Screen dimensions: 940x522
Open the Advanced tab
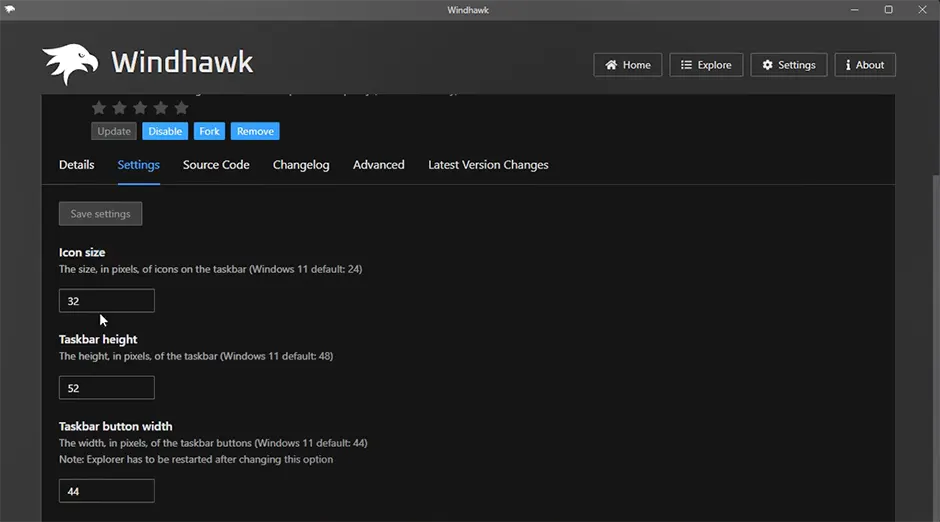pos(378,165)
